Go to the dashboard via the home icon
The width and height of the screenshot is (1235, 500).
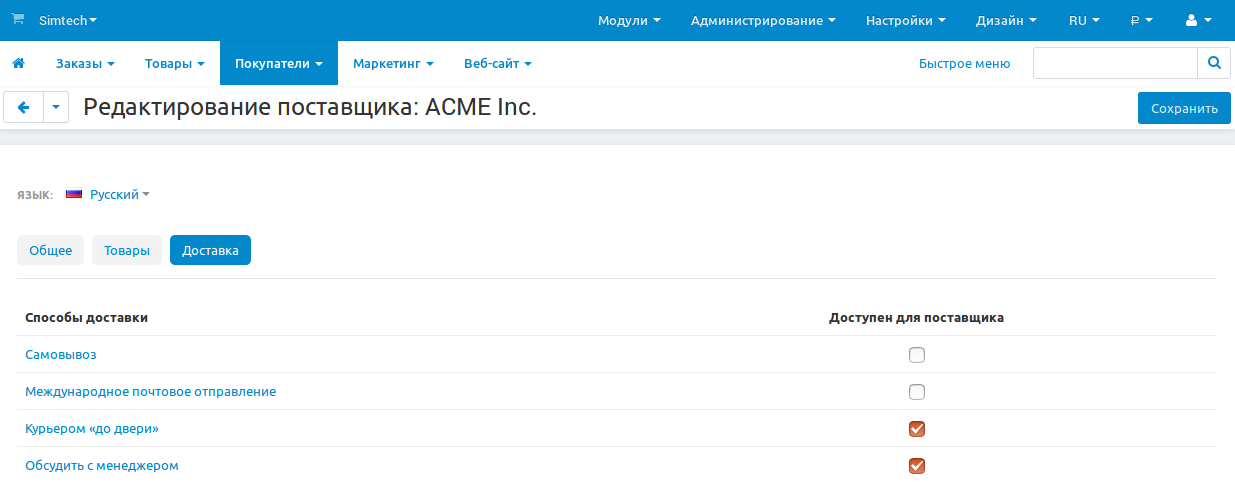[x=18, y=63]
